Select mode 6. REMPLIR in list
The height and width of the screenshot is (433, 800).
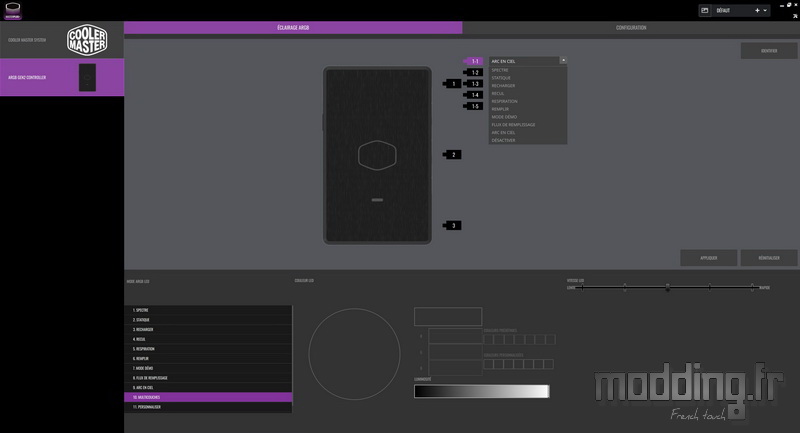[x=208, y=359]
